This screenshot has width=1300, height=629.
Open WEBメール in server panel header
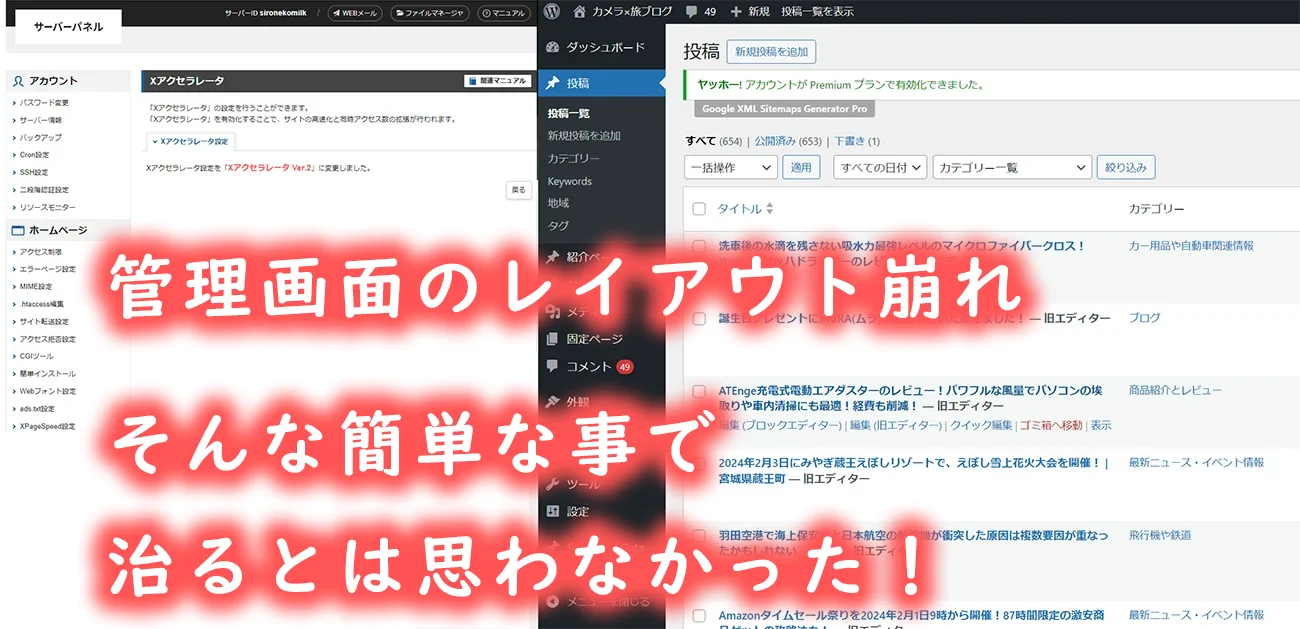coord(355,13)
